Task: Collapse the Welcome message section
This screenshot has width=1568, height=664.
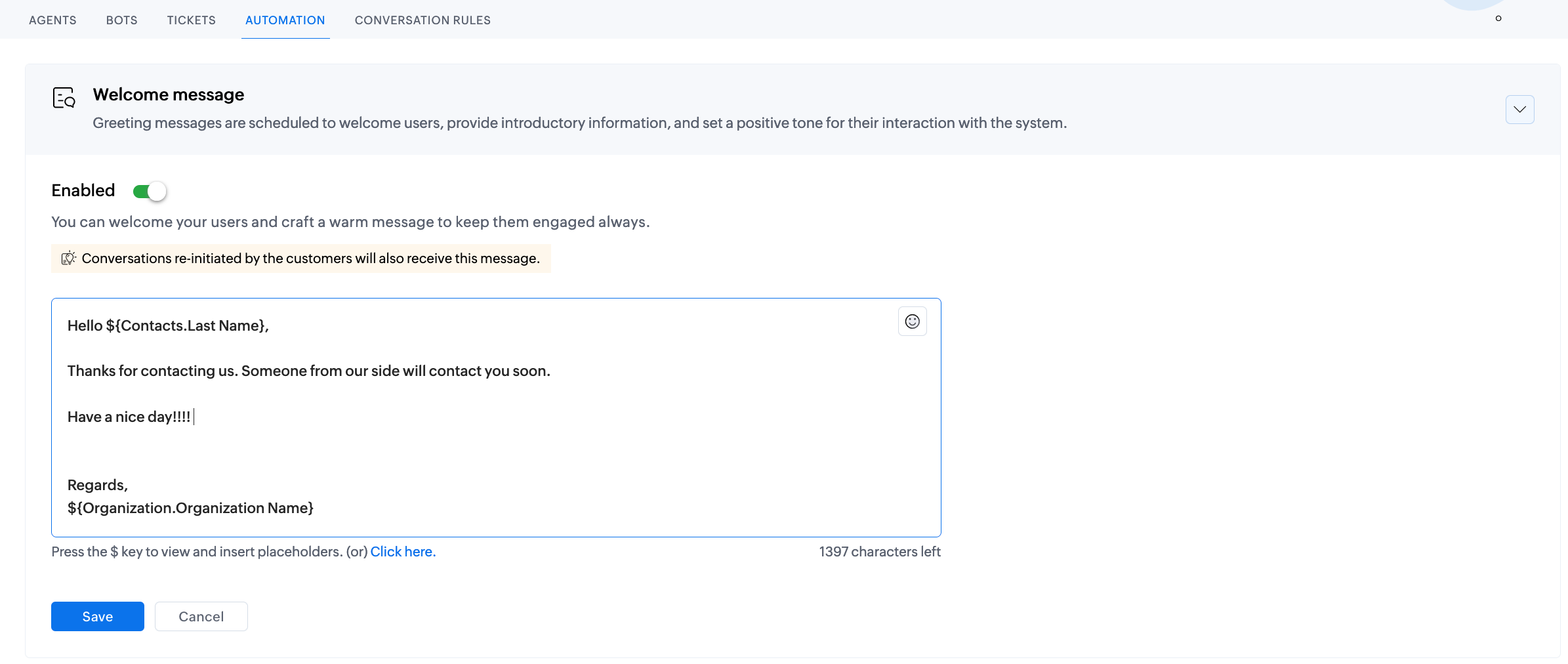Action: point(1519,110)
